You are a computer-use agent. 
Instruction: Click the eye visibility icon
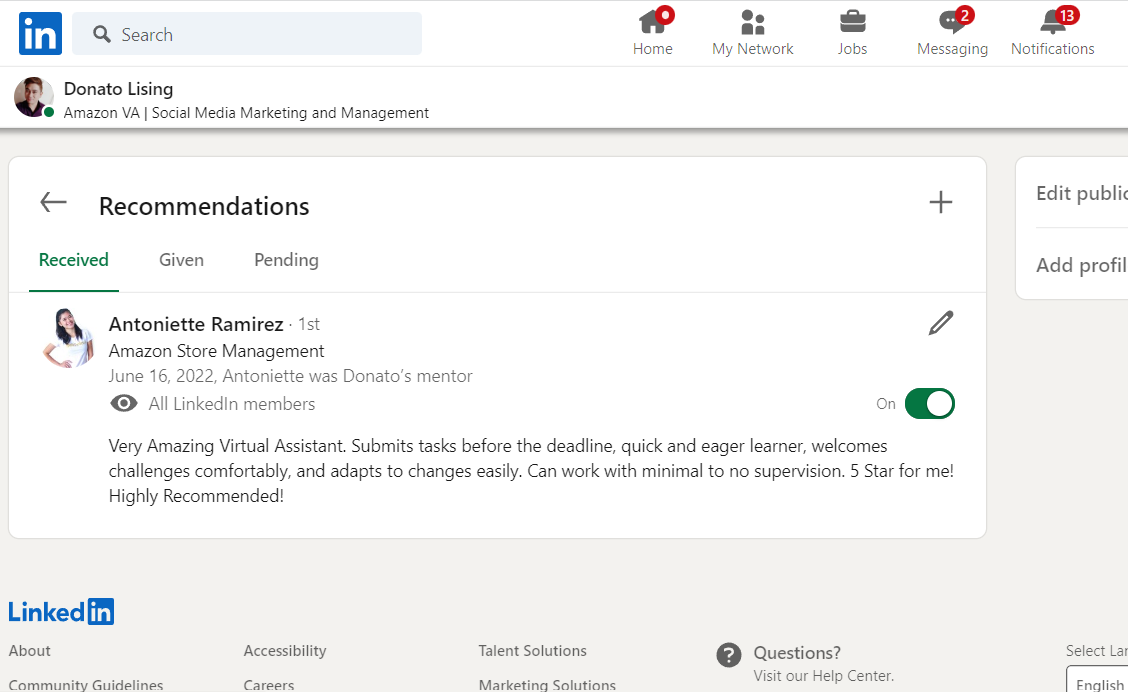[x=124, y=404]
